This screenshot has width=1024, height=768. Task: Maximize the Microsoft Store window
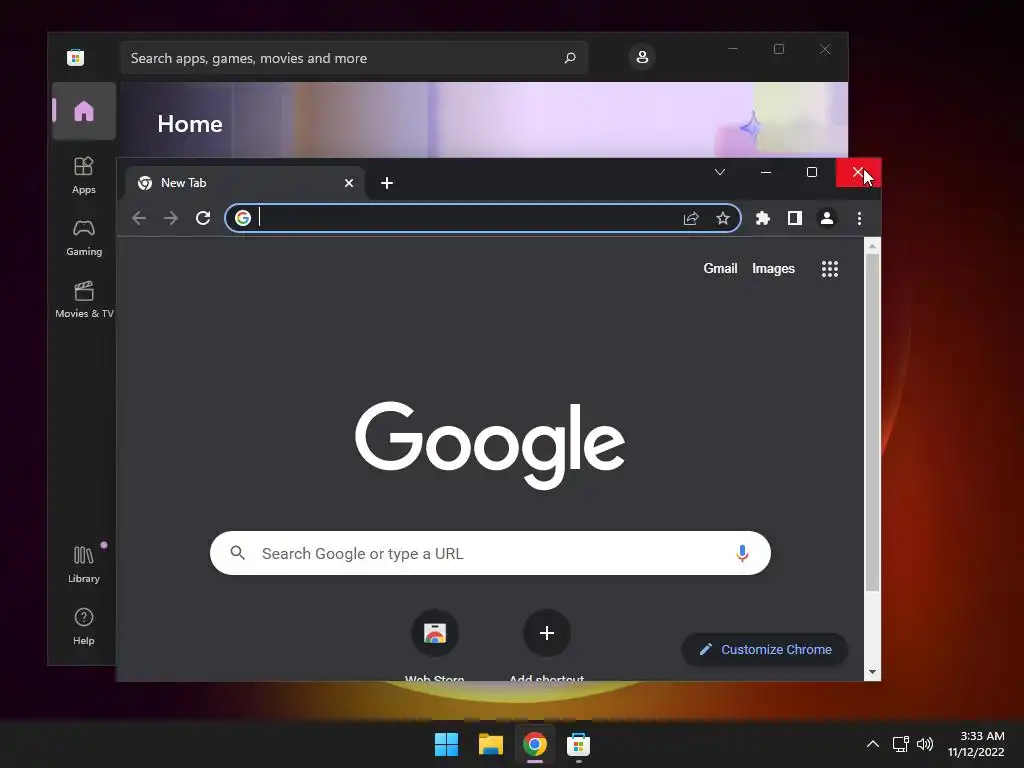click(778, 49)
